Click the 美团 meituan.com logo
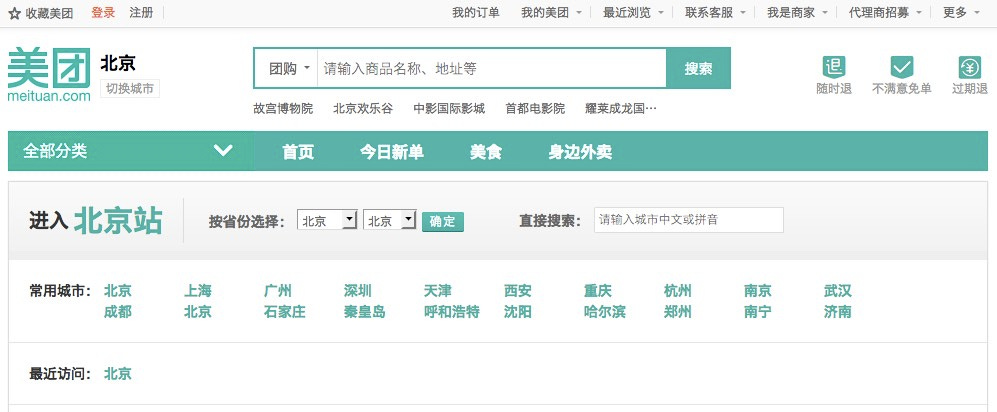 [x=49, y=75]
